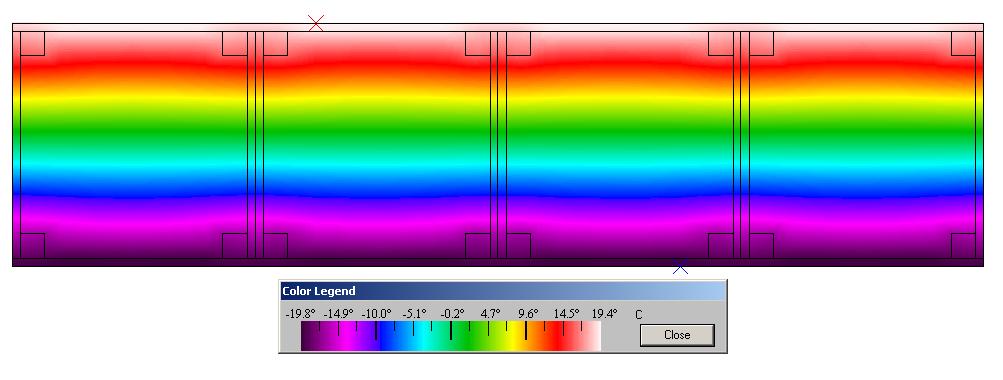Select the blue X minimum temperature marker
Image resolution: width=1003 pixels, height=380 pixels.
[681, 269]
